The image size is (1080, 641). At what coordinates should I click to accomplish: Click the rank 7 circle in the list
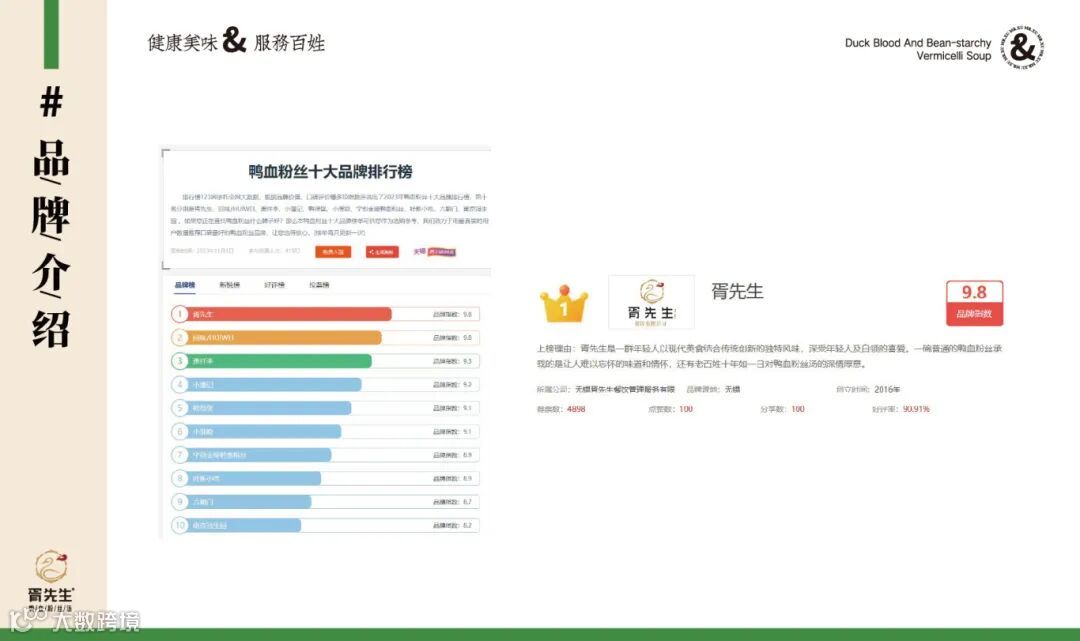180,454
